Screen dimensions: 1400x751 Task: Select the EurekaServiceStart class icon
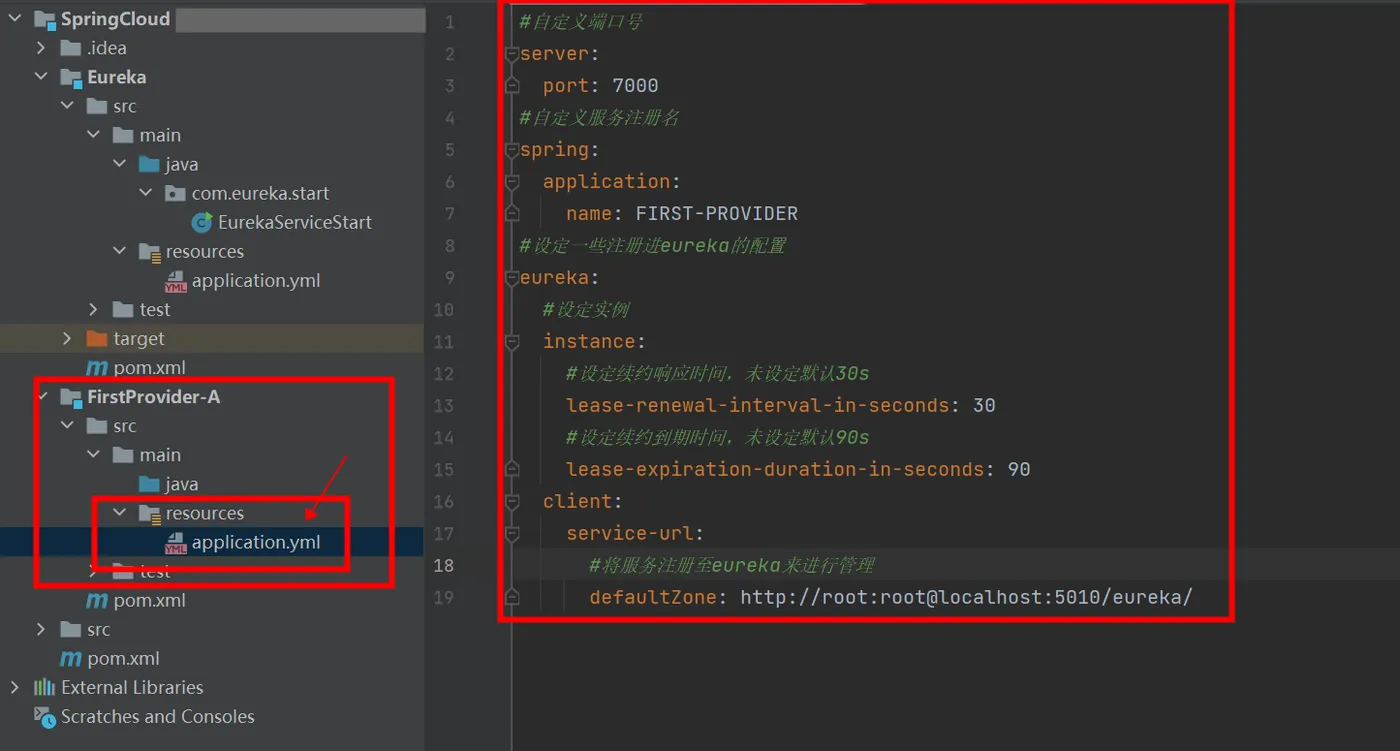tap(202, 222)
